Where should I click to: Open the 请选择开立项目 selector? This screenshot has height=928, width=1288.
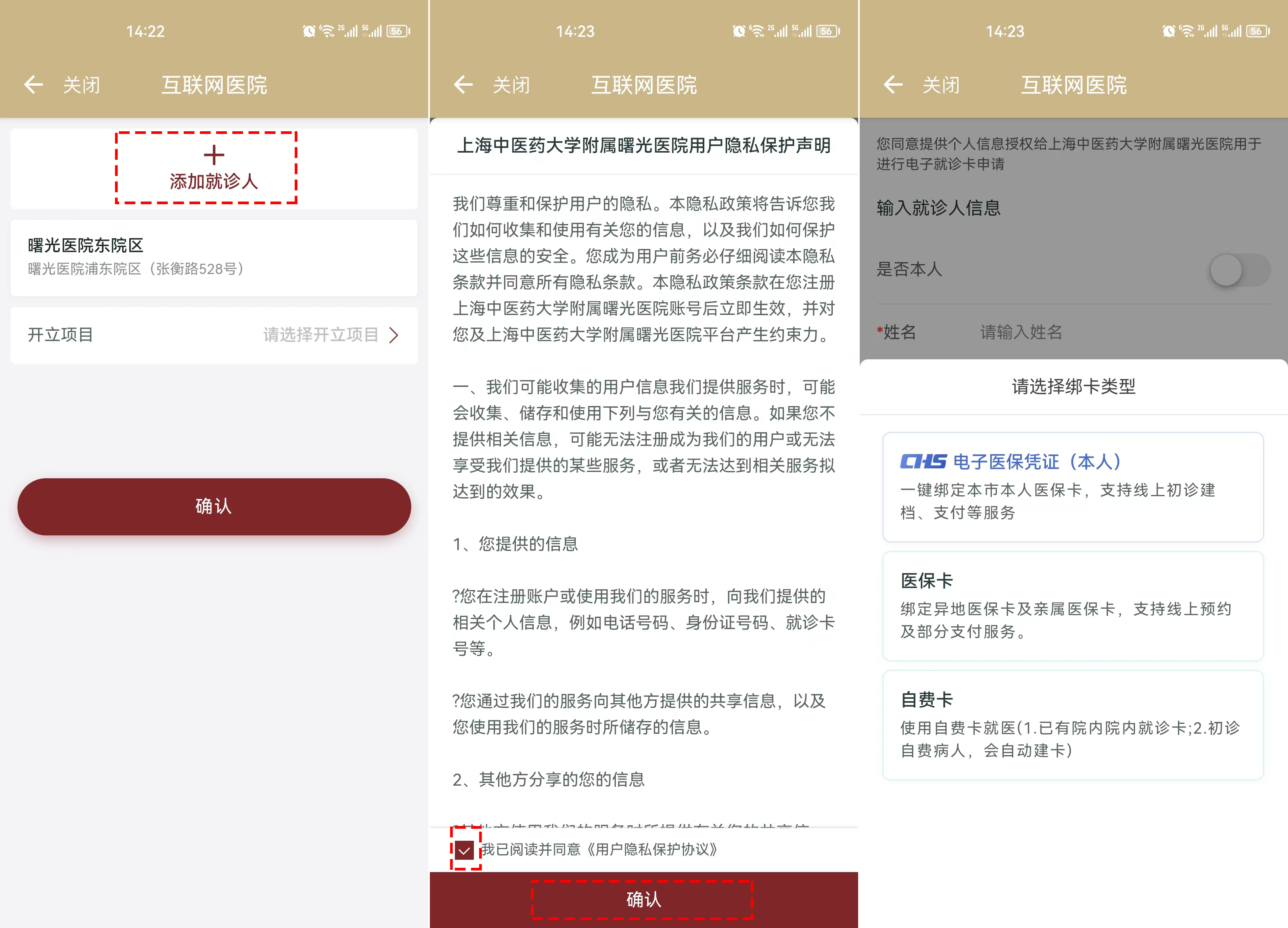point(214,335)
